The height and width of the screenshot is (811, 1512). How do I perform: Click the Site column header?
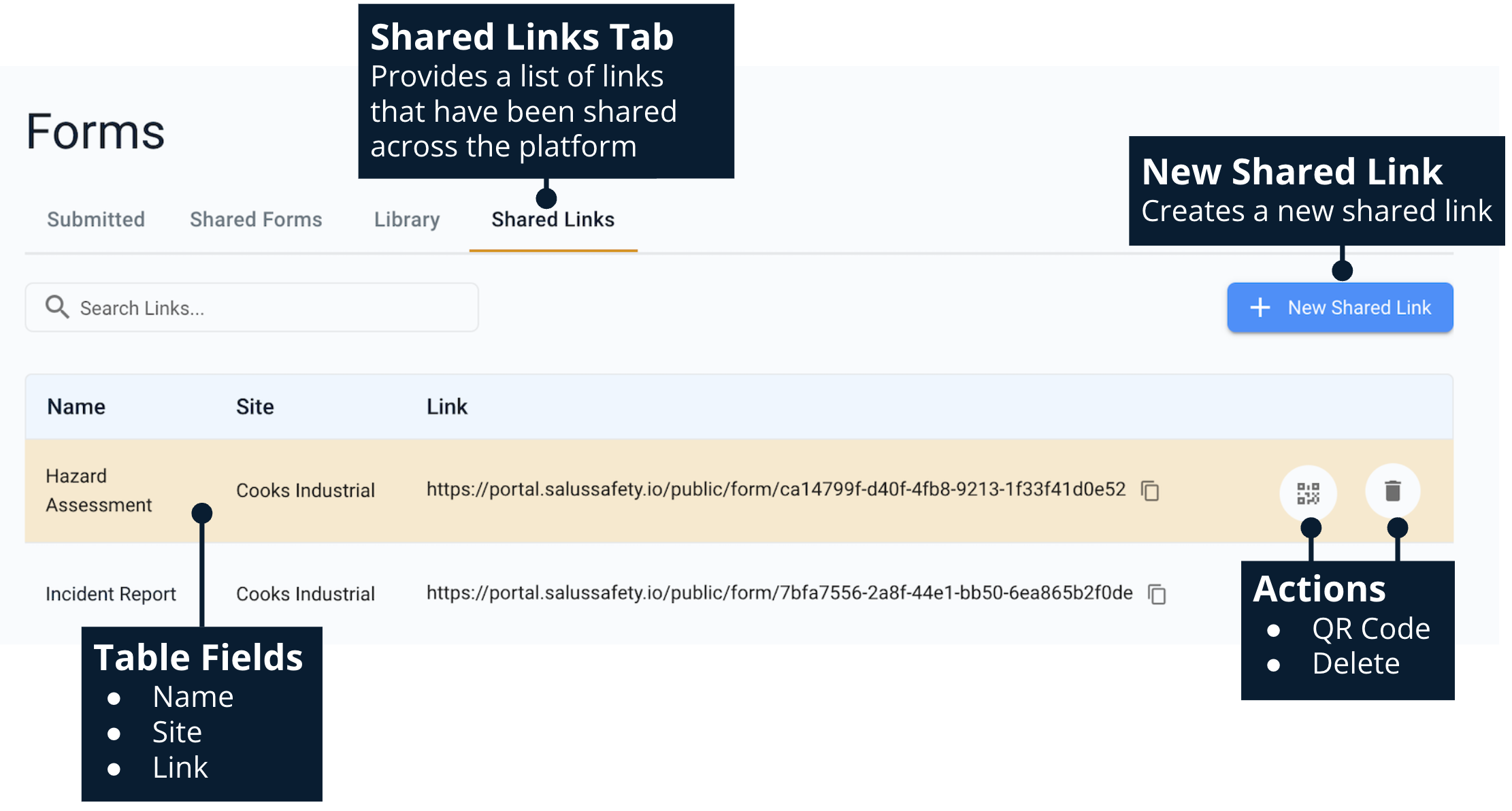point(255,407)
